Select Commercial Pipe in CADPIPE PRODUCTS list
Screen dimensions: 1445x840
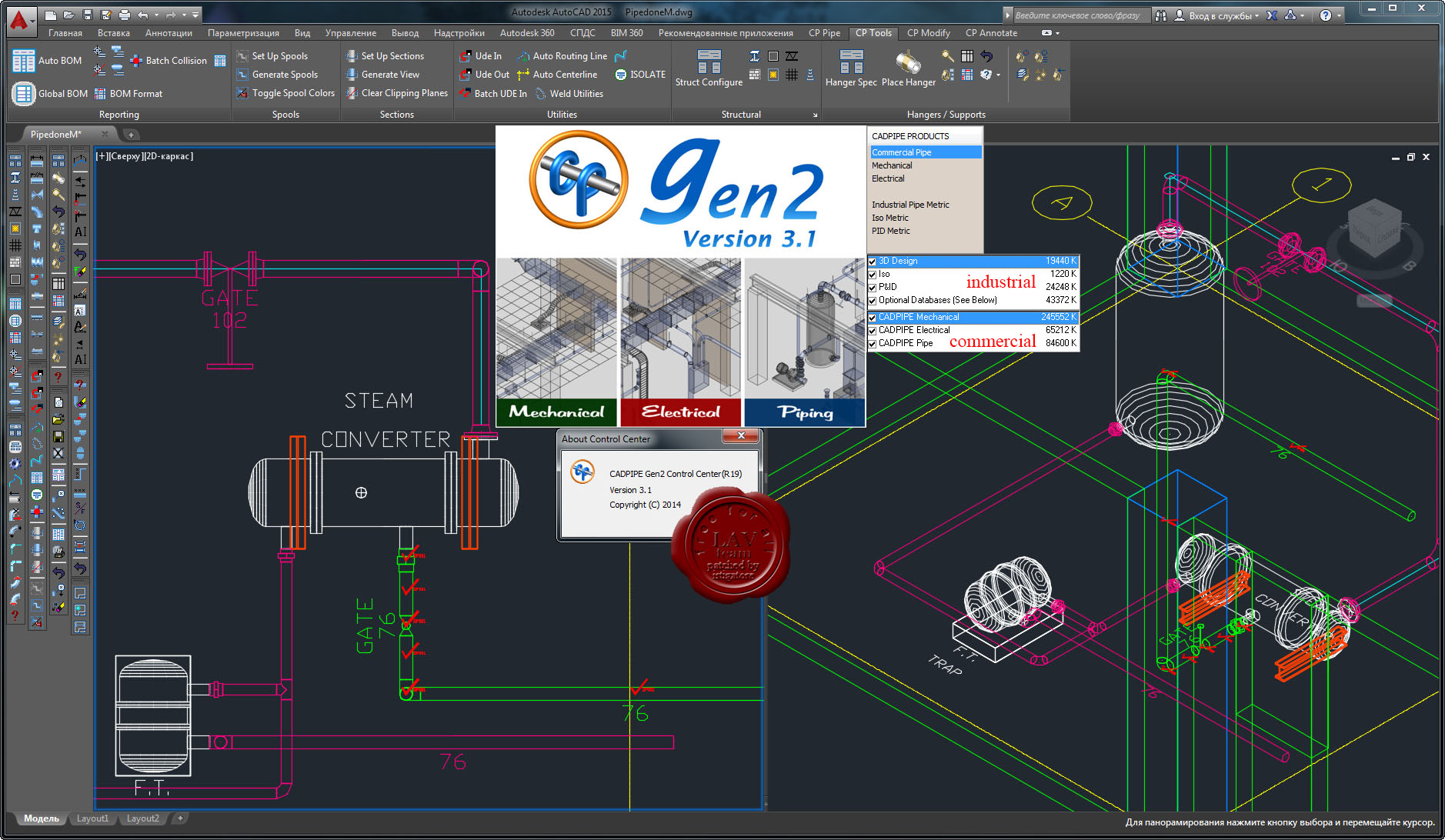[x=926, y=152]
